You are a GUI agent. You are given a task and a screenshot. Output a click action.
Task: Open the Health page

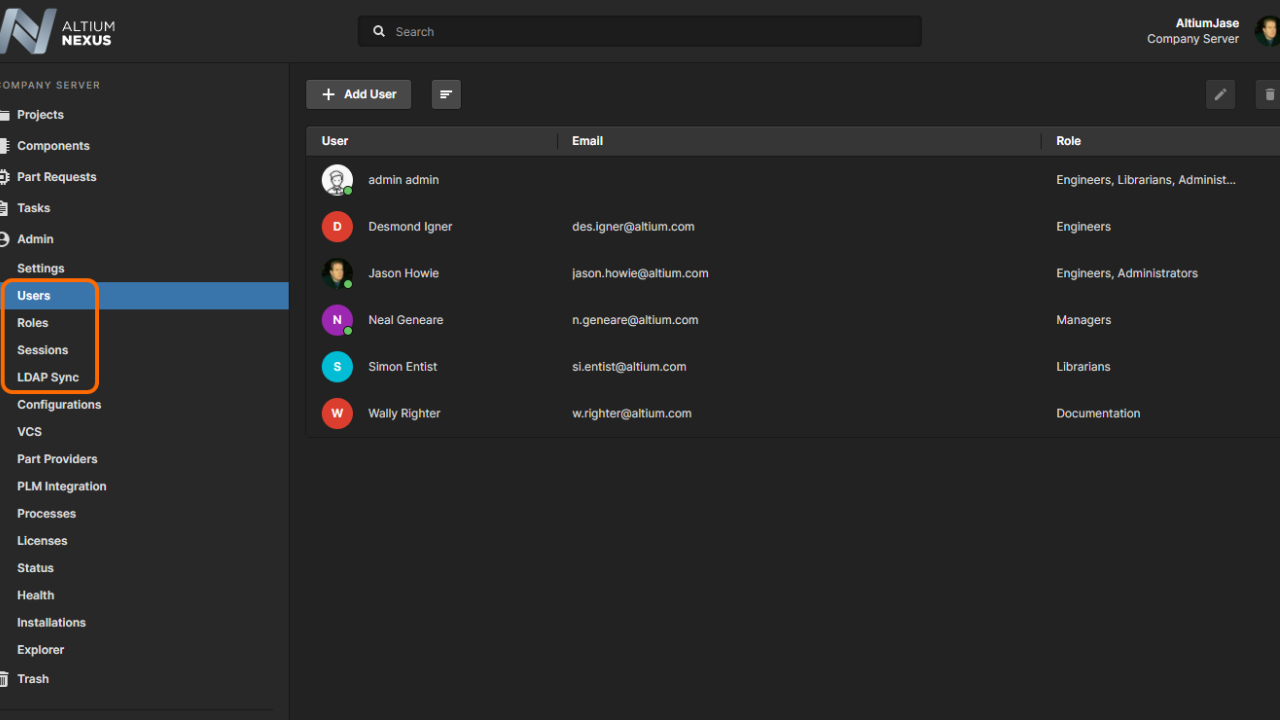point(35,595)
